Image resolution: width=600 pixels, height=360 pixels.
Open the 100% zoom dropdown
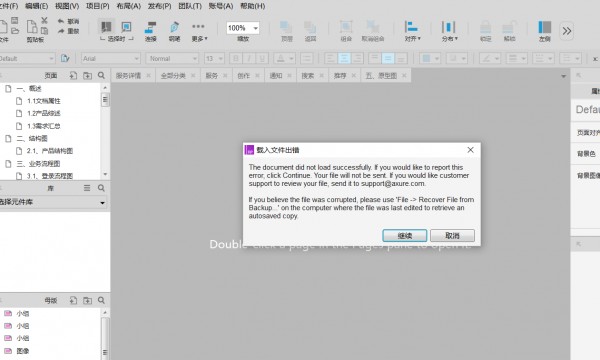tap(255, 28)
